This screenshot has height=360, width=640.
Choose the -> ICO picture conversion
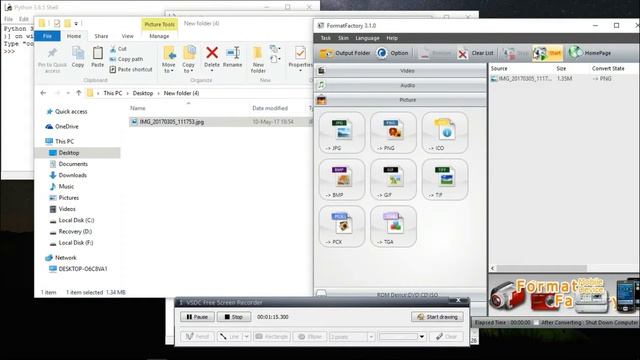tap(444, 133)
